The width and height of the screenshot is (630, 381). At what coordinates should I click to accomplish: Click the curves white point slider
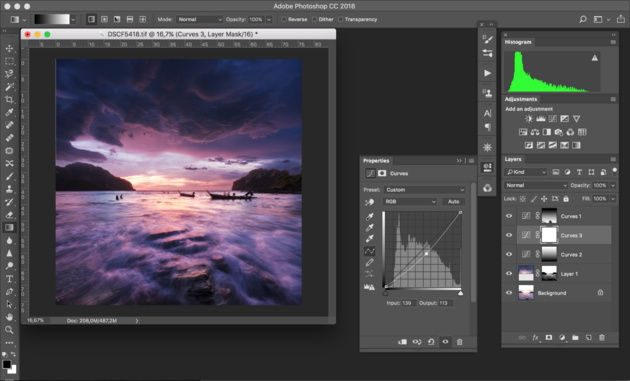(x=460, y=293)
